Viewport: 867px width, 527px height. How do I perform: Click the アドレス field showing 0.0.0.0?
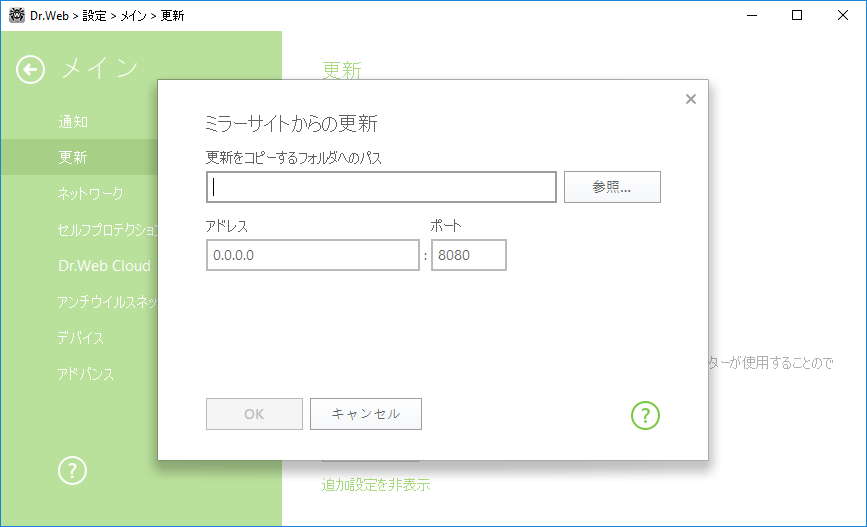(x=312, y=255)
